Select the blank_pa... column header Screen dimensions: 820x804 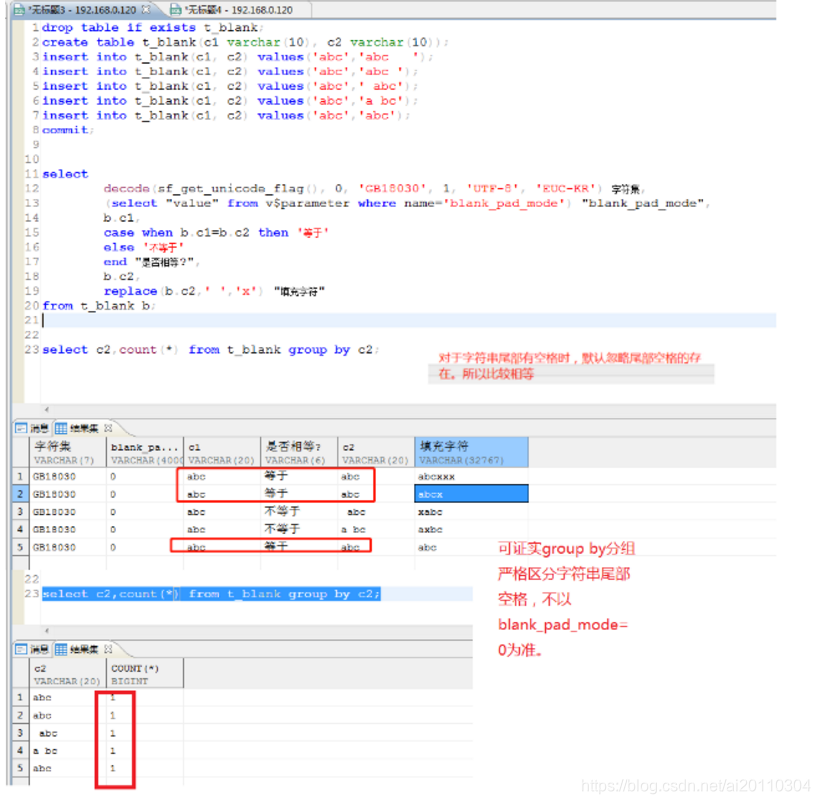coord(145,452)
